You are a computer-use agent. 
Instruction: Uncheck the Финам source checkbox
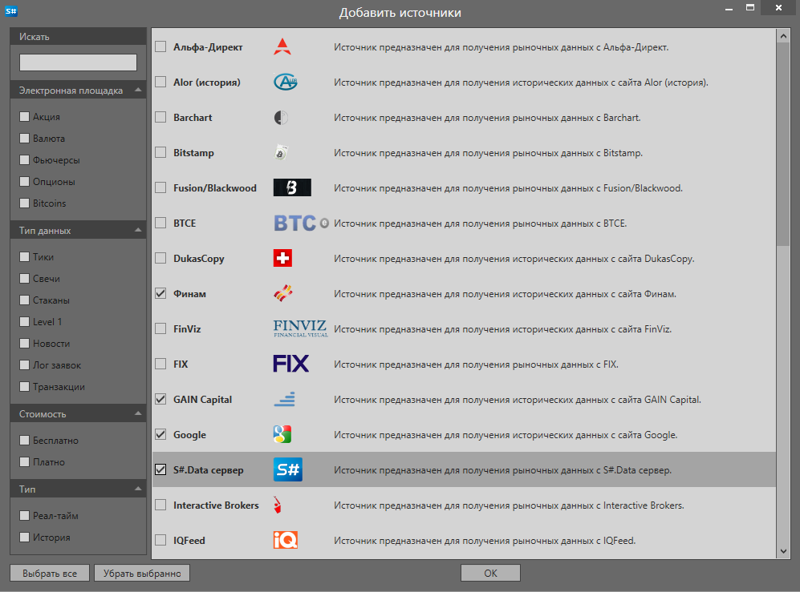[161, 294]
